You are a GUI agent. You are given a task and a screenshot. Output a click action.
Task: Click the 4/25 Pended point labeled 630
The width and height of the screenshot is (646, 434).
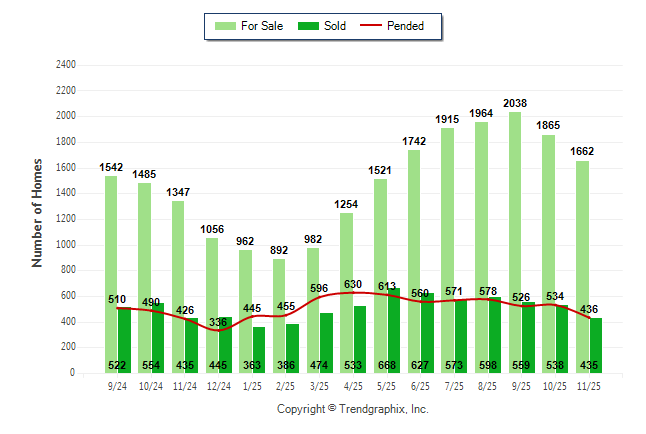pos(352,292)
